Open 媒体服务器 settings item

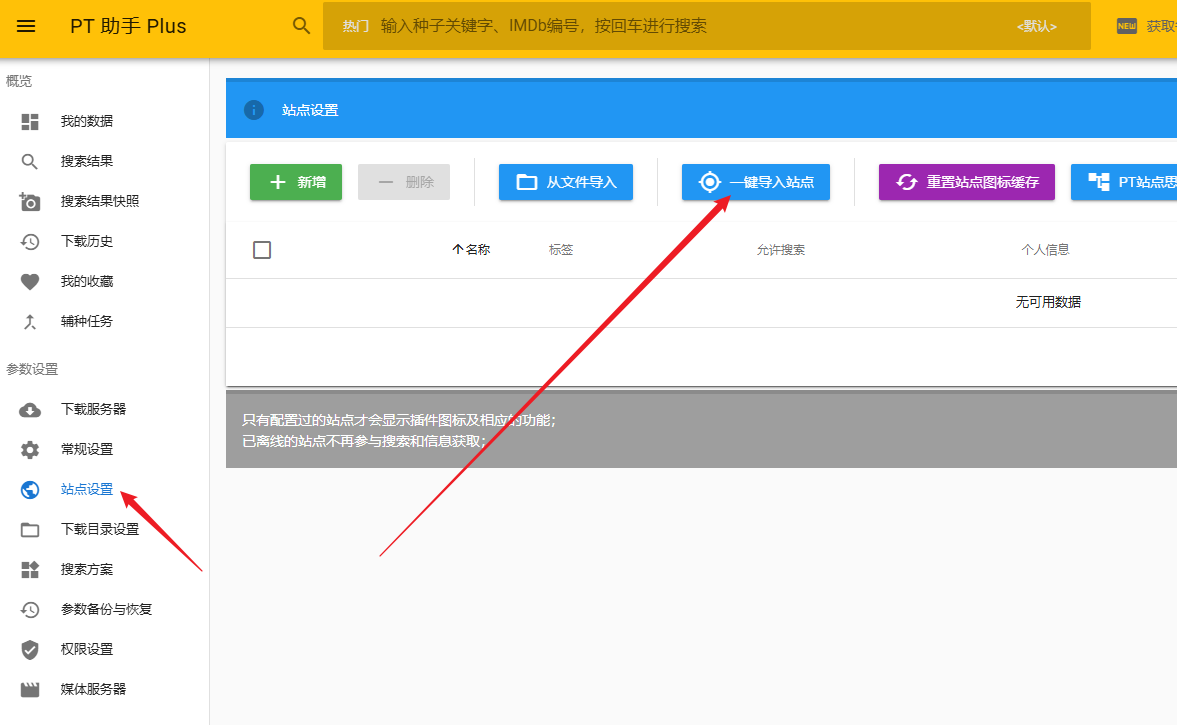93,689
